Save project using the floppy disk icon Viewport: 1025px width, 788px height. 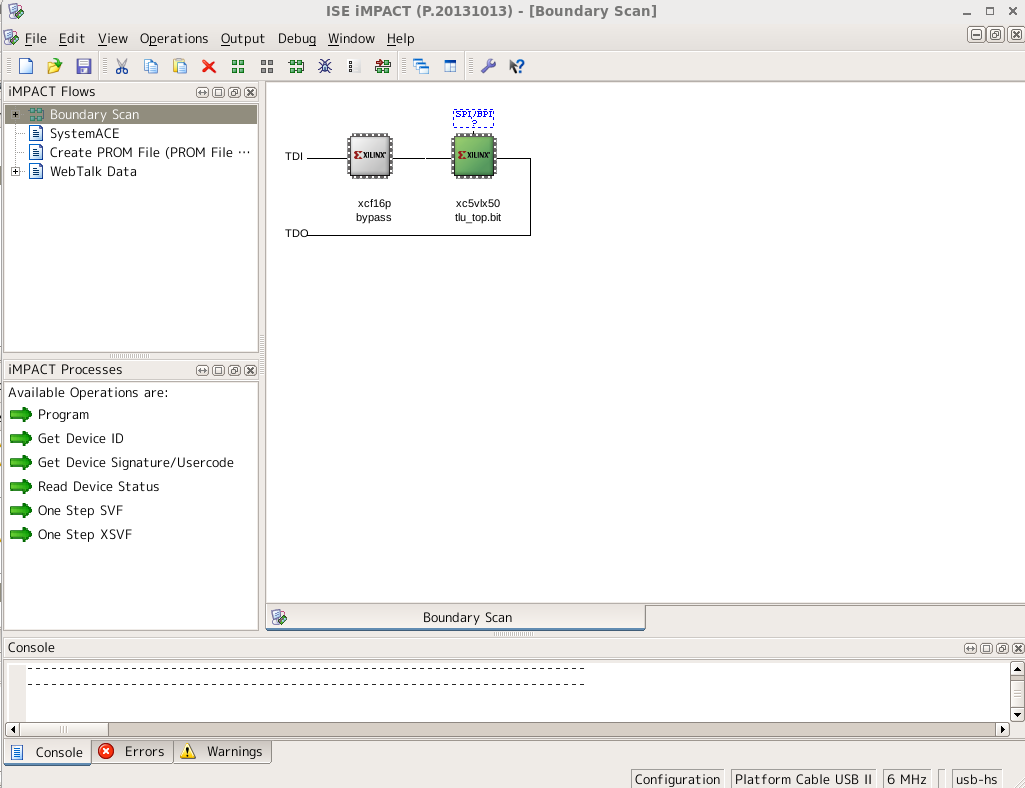coord(84,66)
